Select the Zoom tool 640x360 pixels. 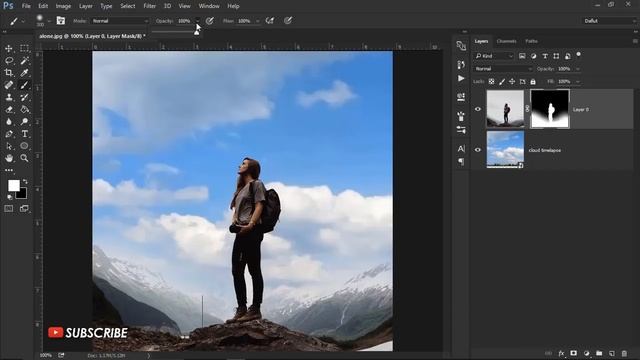24,158
